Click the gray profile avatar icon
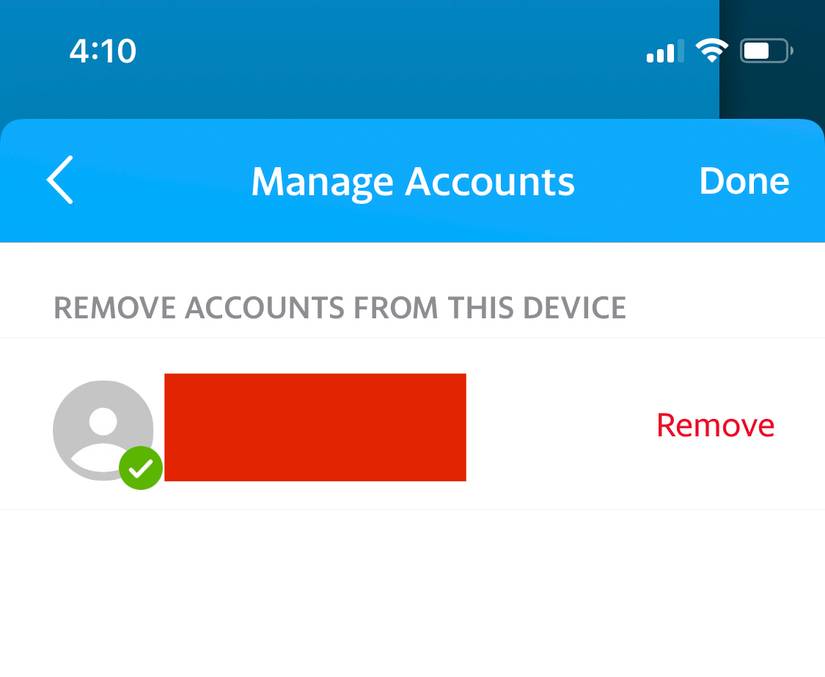The image size is (825, 677). (100, 425)
